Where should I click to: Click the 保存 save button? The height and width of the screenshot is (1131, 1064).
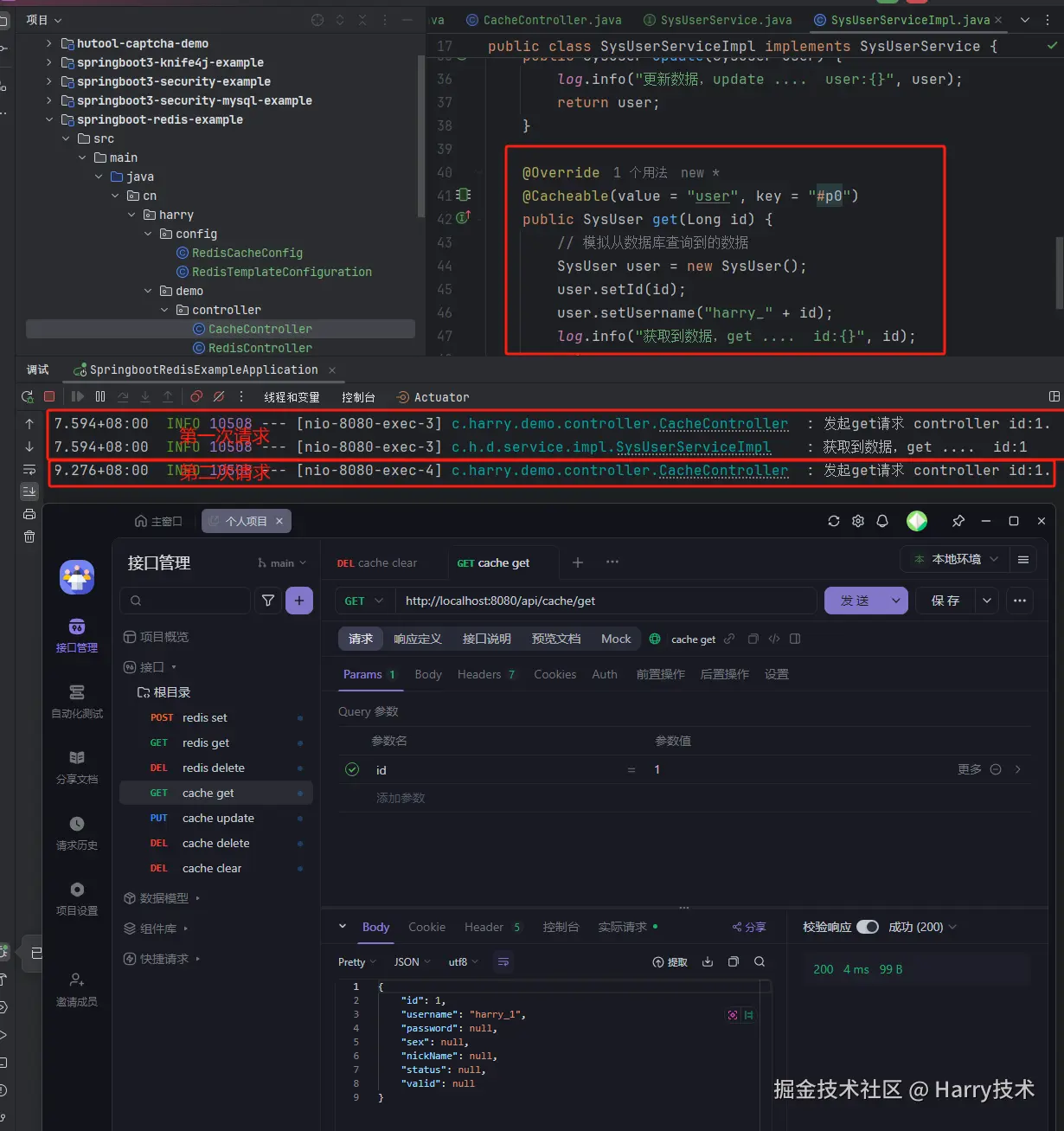point(945,601)
